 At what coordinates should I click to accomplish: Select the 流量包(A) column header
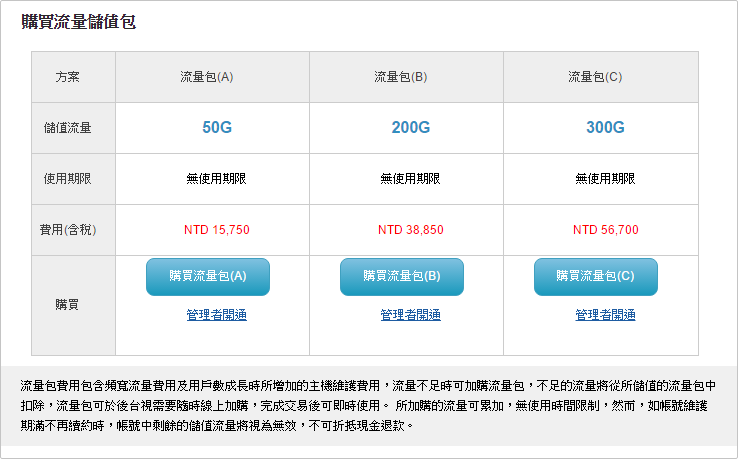[207, 77]
